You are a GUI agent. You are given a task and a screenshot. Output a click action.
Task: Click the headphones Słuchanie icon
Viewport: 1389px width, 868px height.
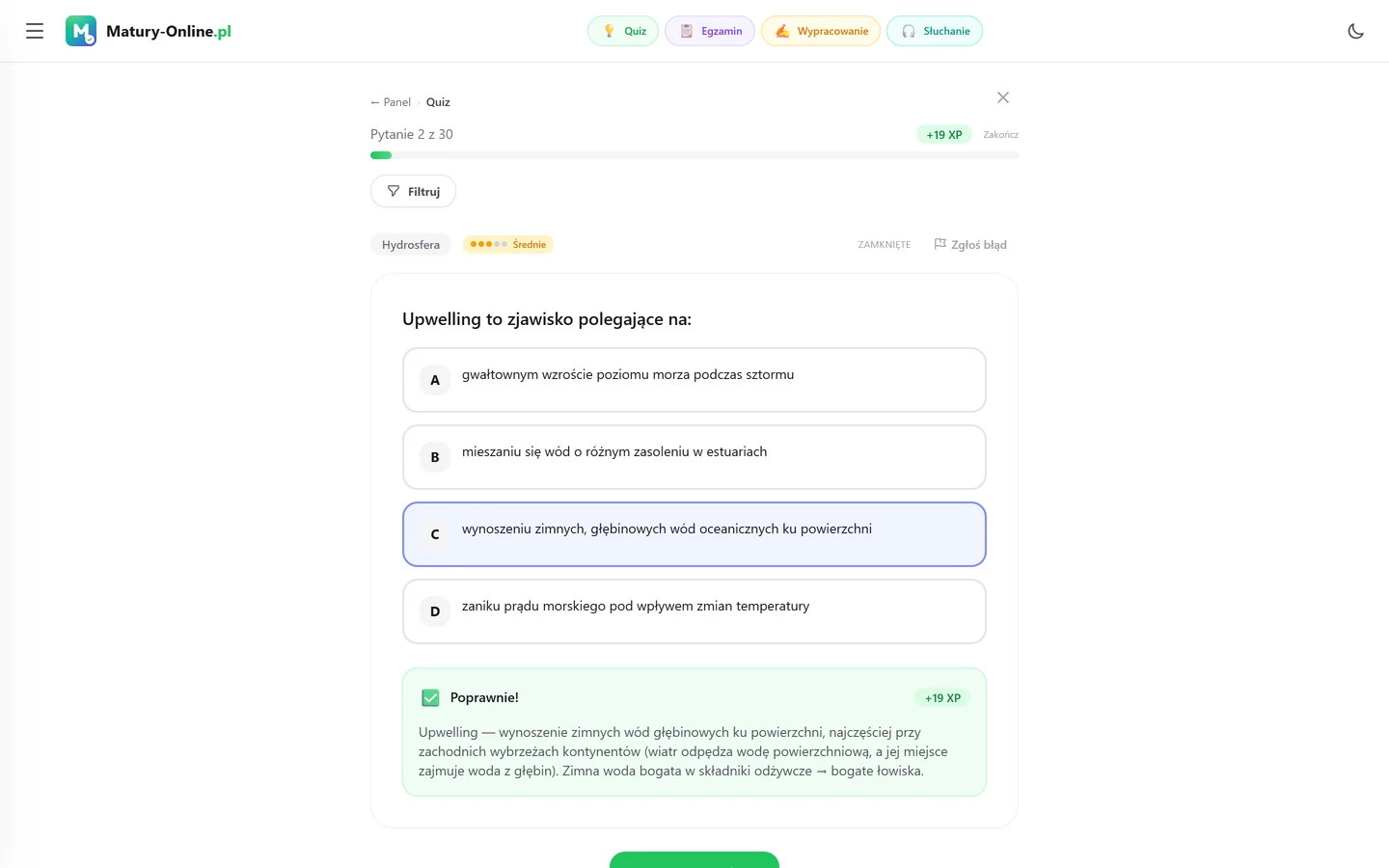click(909, 31)
